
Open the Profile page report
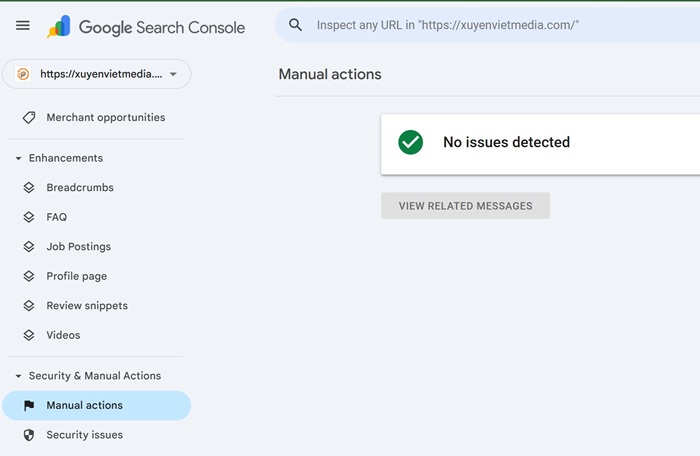(96, 276)
